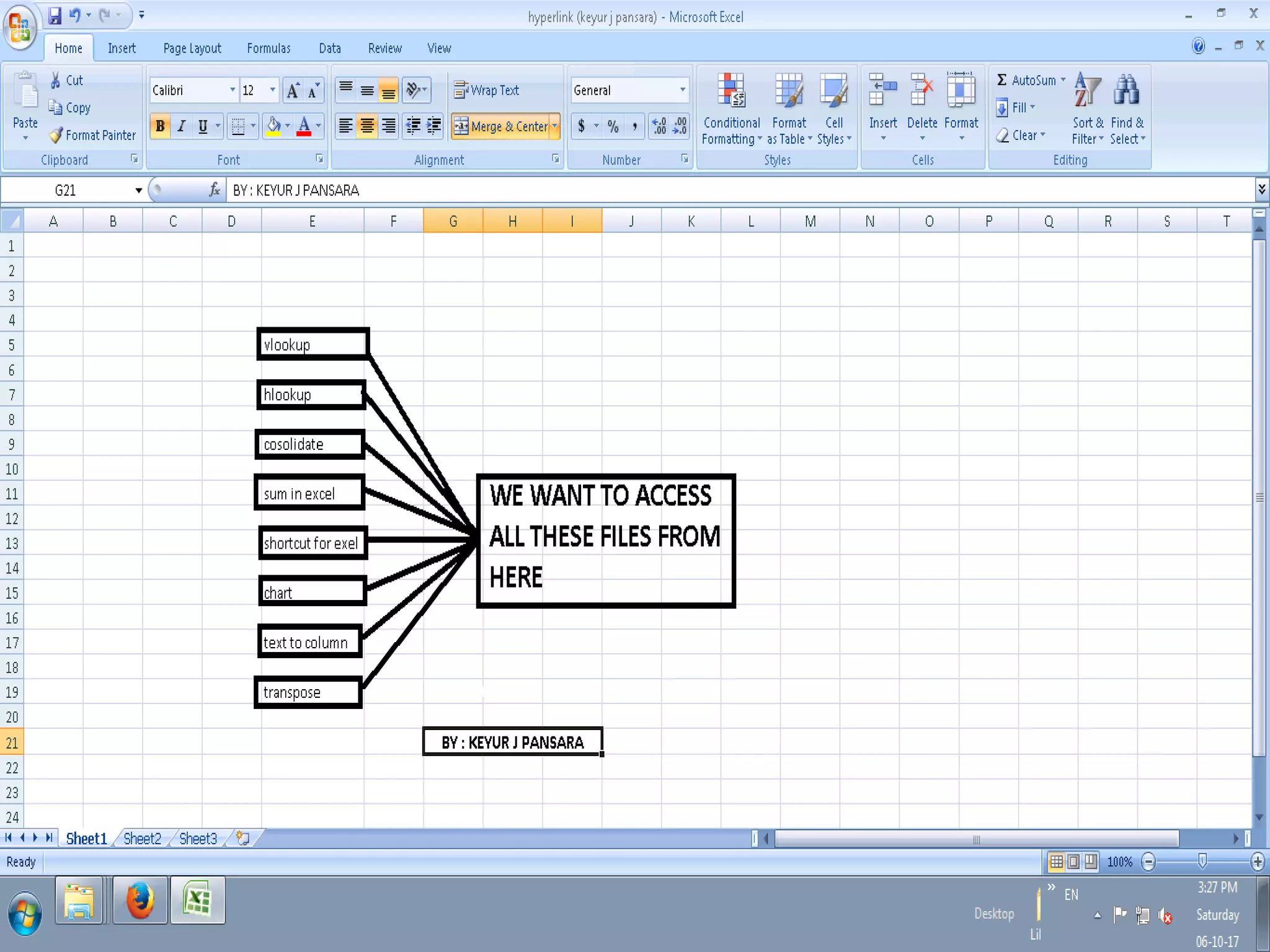The width and height of the screenshot is (1270, 952).
Task: Click the Conditional Formatting icon
Action: coord(731,90)
